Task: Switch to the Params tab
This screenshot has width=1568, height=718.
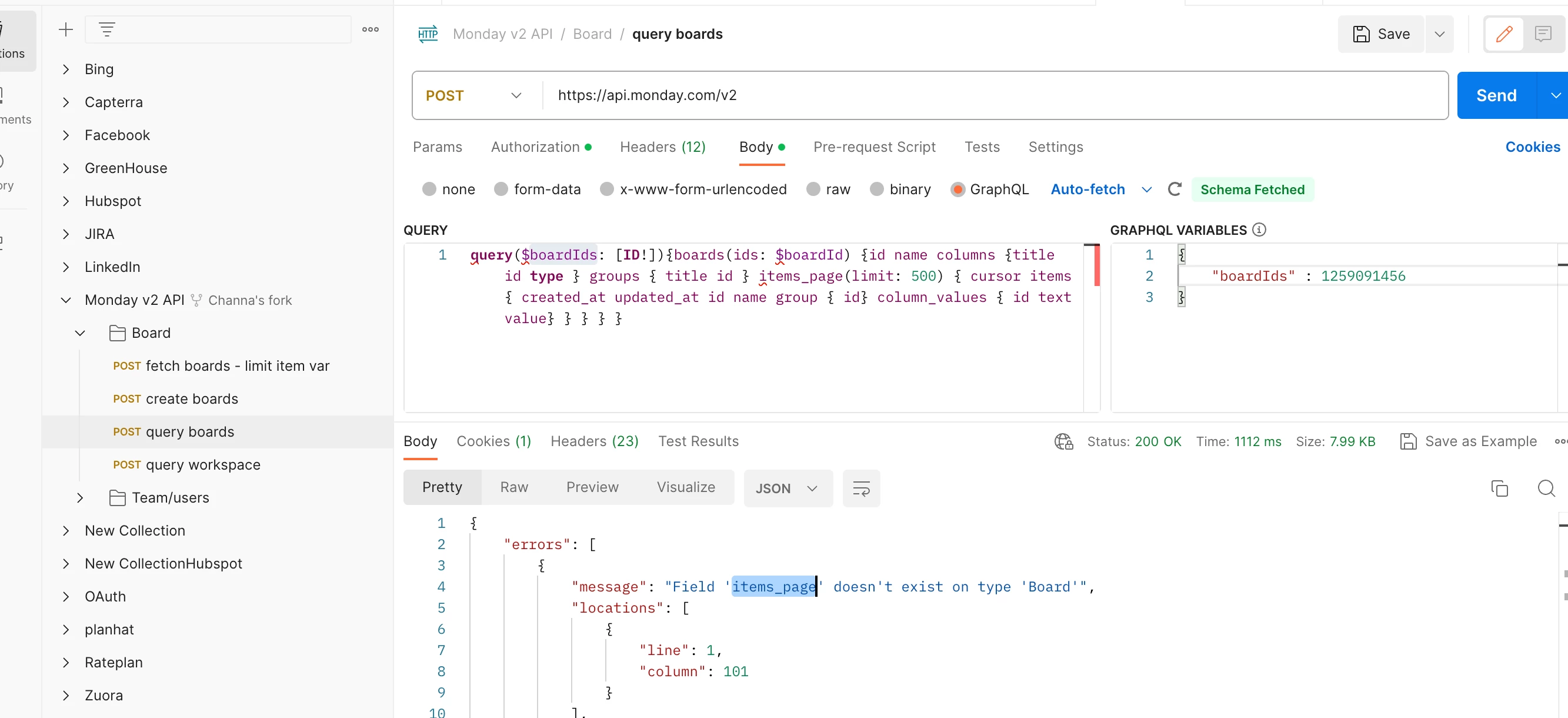Action: [x=437, y=147]
